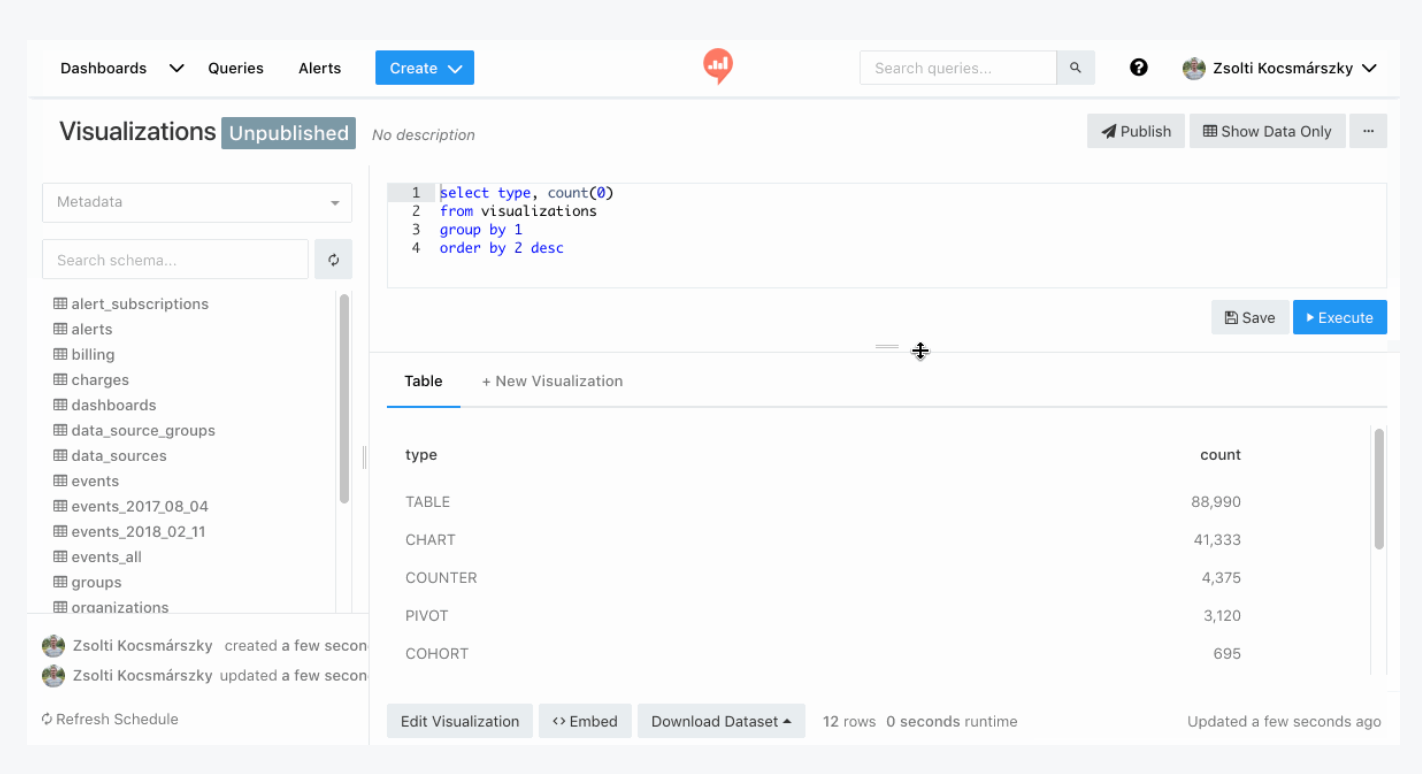Click the 4,375 count value
Viewport: 1422px width, 774px height.
pyautogui.click(x=1221, y=578)
